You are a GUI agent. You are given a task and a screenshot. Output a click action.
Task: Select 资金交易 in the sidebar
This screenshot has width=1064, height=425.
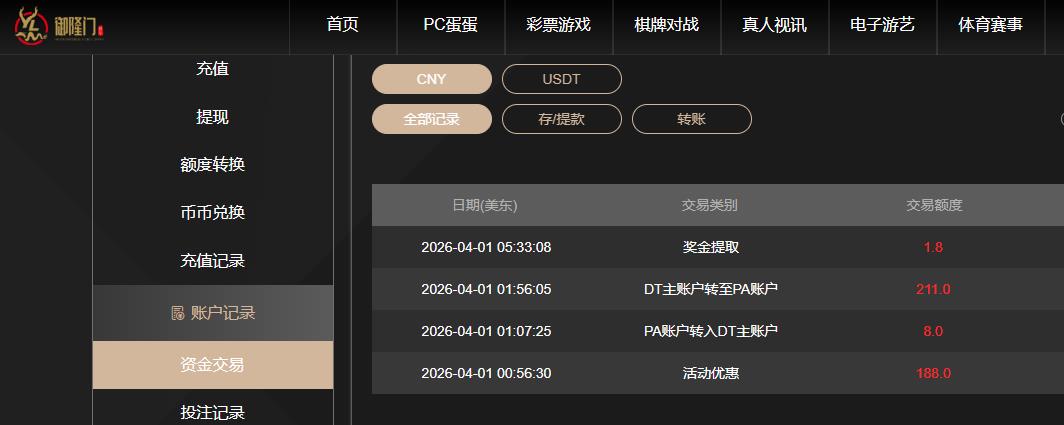[x=212, y=365]
